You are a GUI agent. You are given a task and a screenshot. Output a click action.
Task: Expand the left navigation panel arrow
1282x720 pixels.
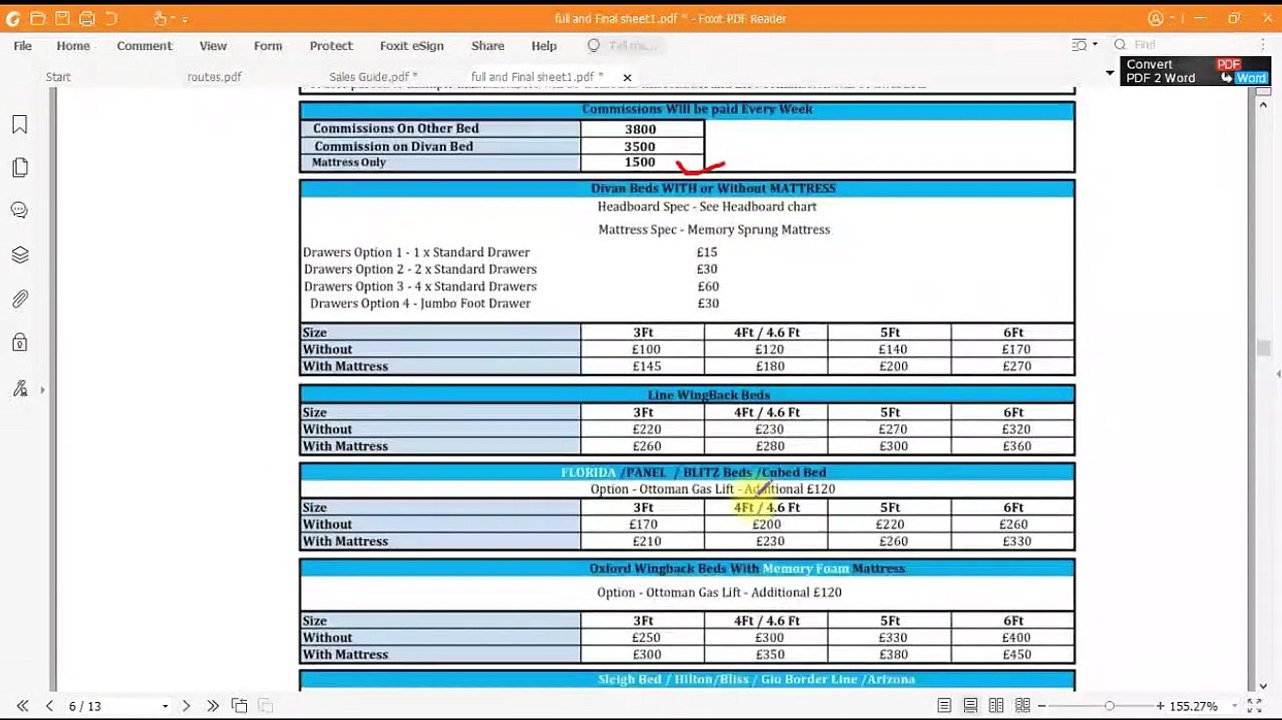(42, 390)
